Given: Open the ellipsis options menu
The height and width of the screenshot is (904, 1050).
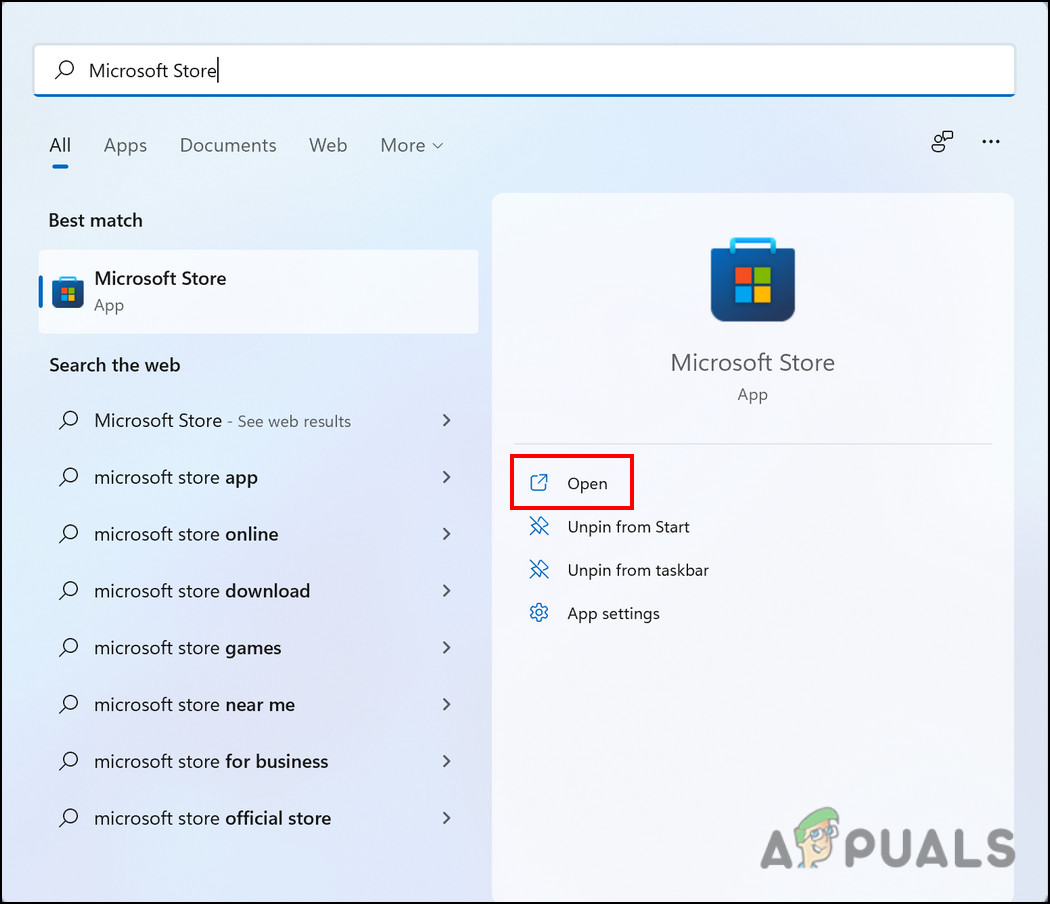Looking at the screenshot, I should pyautogui.click(x=991, y=142).
